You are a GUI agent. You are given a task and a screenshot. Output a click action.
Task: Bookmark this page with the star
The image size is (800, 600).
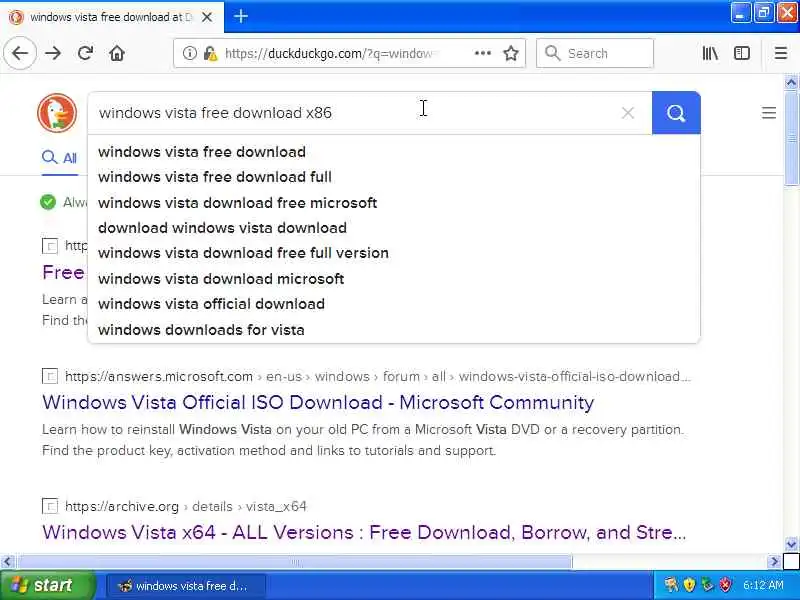(511, 53)
